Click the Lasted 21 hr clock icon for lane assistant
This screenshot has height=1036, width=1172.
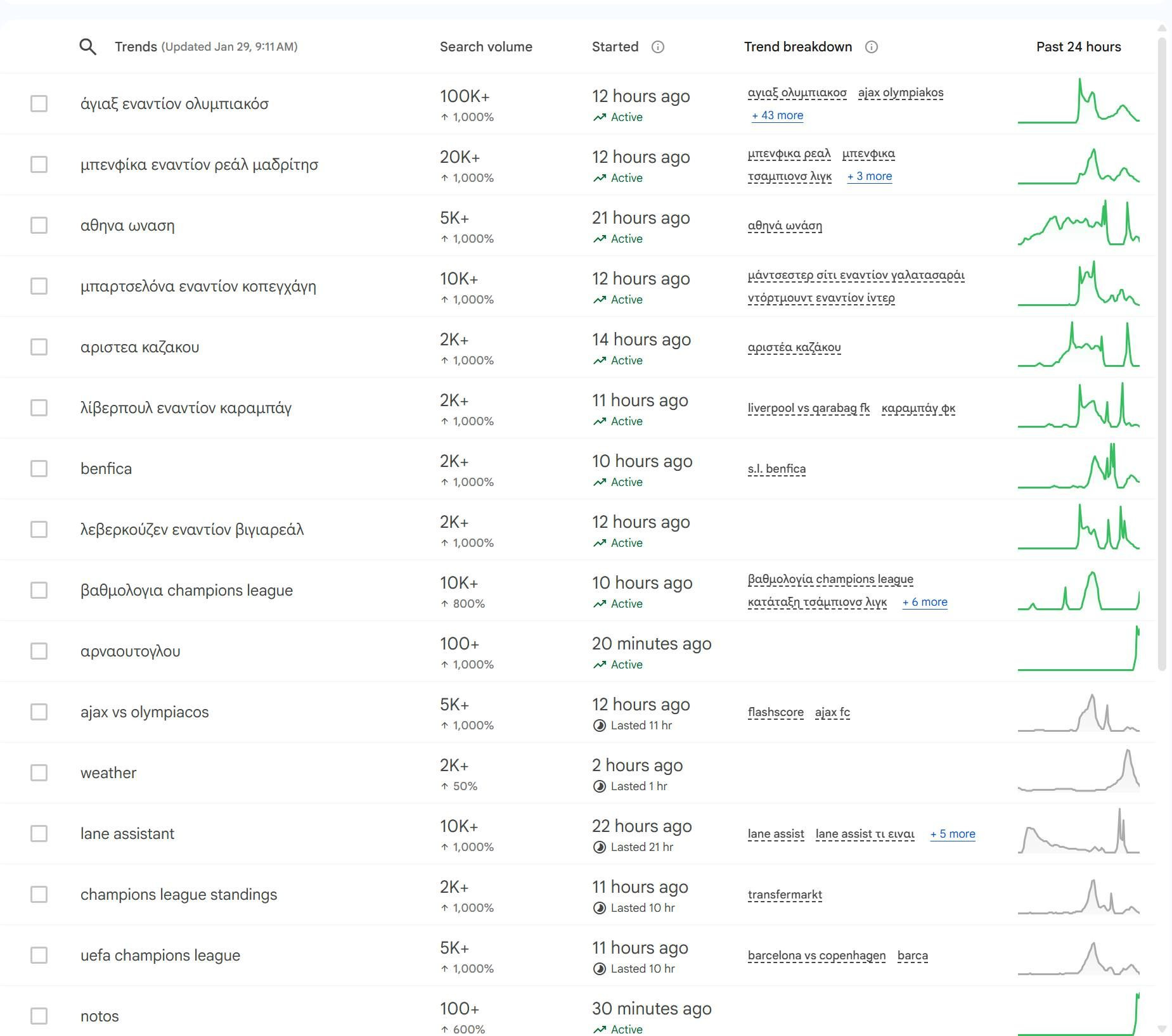[x=600, y=847]
